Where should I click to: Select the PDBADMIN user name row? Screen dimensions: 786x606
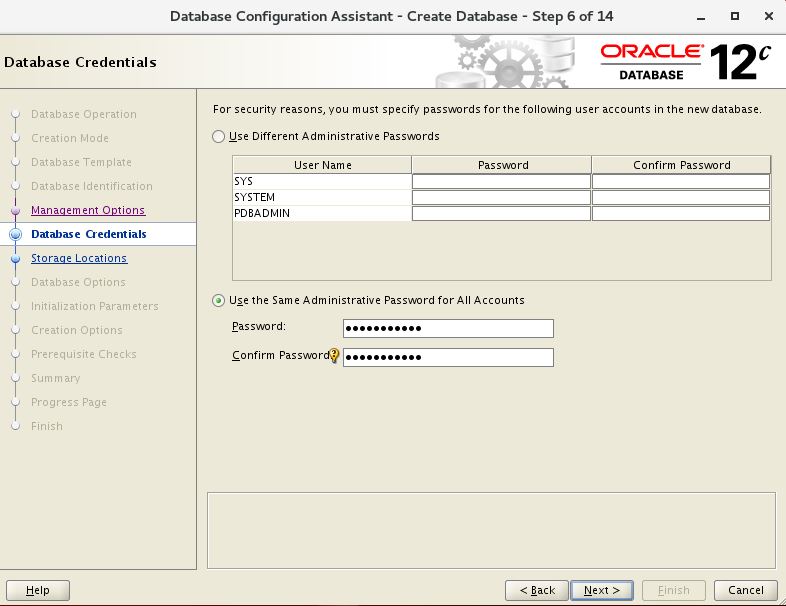(322, 213)
